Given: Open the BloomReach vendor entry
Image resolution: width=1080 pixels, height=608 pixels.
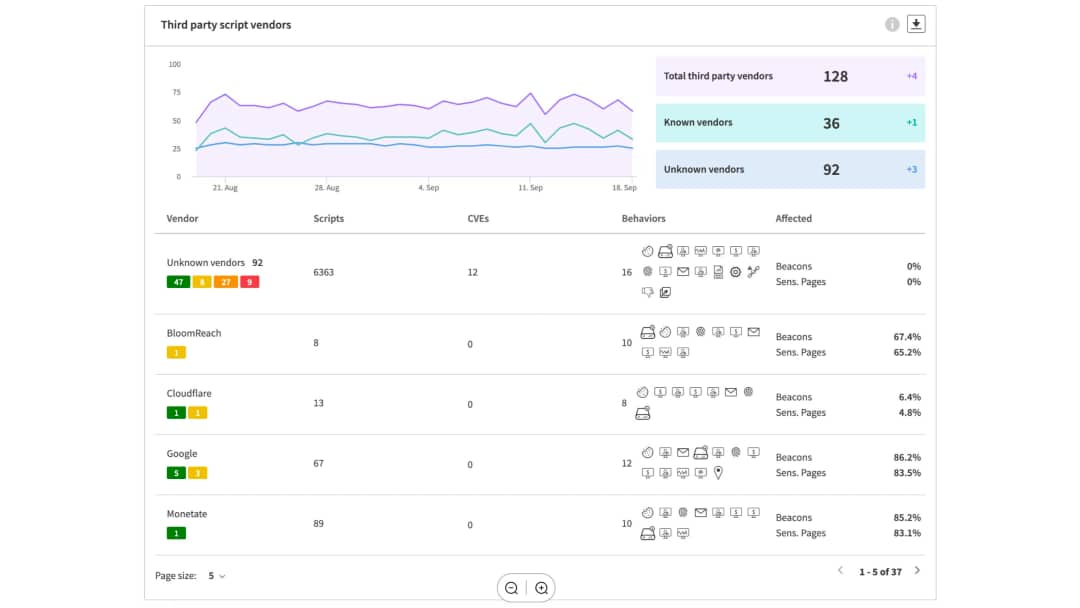Looking at the screenshot, I should click(194, 333).
